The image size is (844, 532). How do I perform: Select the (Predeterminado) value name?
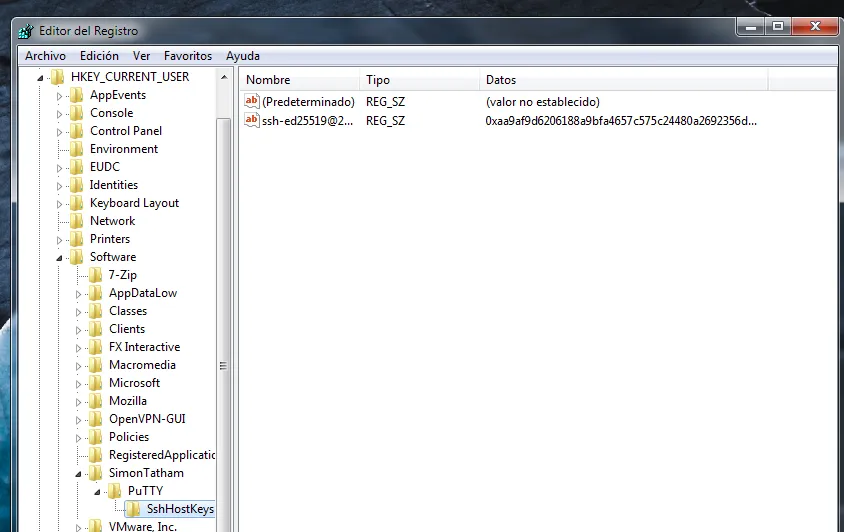[x=308, y=102]
